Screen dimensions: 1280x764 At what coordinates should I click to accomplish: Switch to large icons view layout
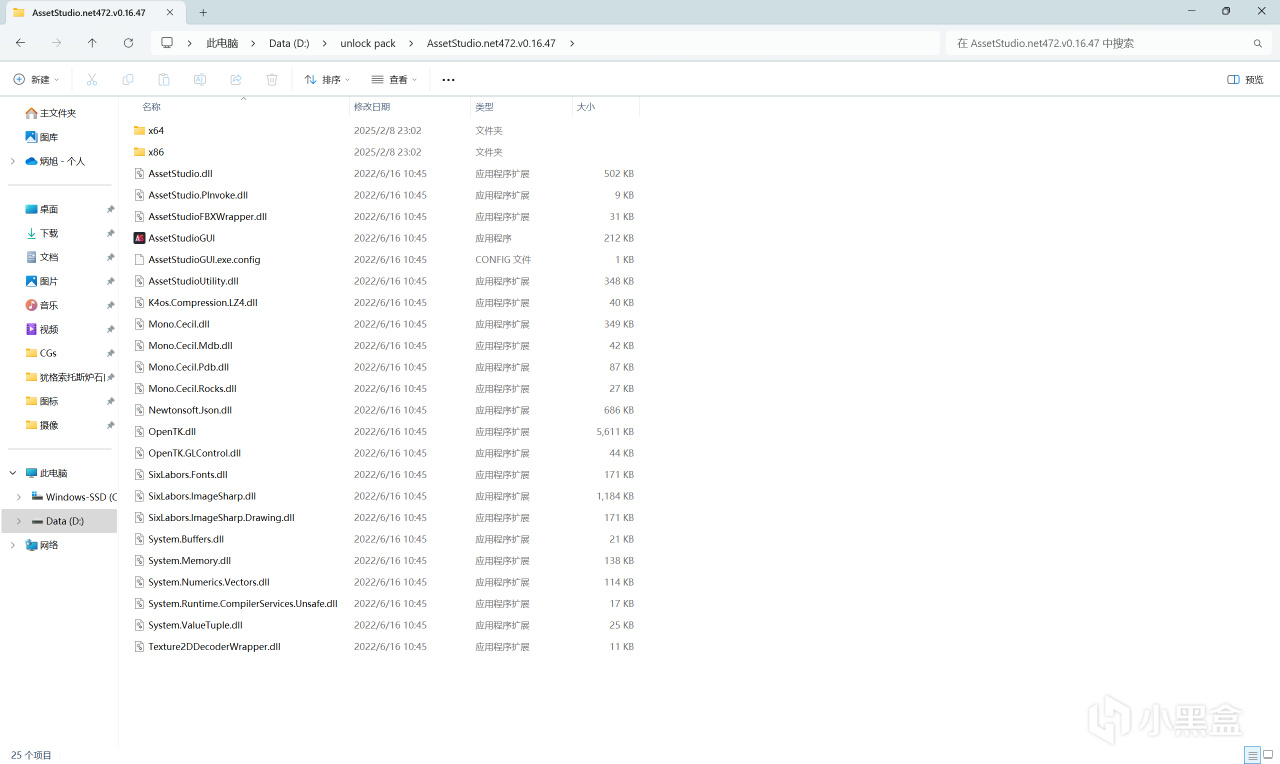tap(1268, 754)
